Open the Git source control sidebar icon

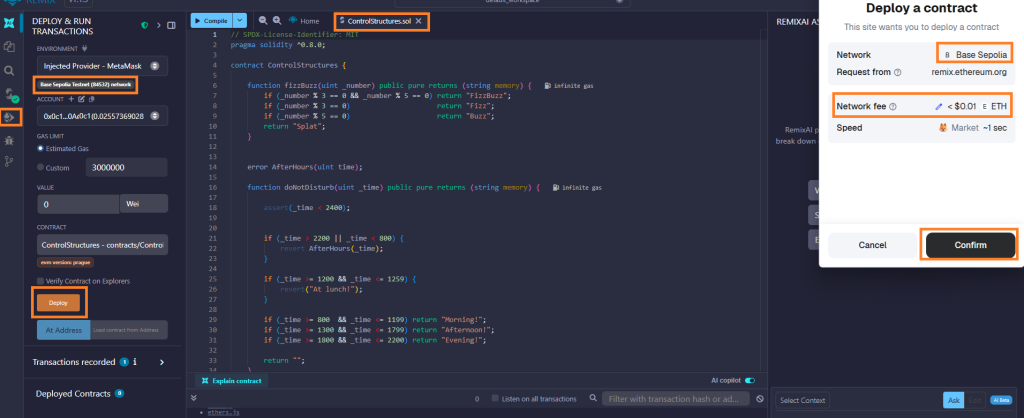[x=9, y=162]
